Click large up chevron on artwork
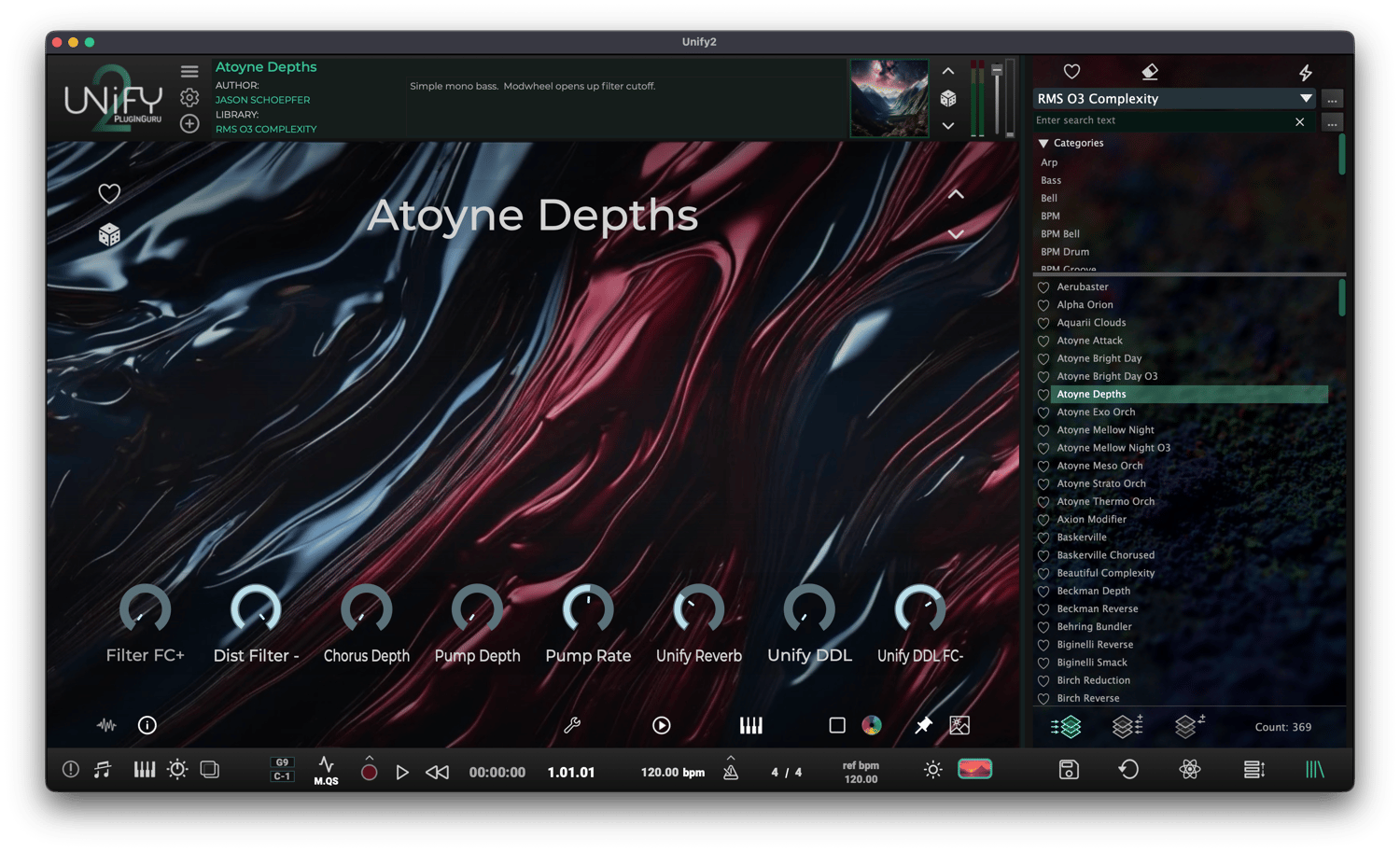 pyautogui.click(x=956, y=194)
